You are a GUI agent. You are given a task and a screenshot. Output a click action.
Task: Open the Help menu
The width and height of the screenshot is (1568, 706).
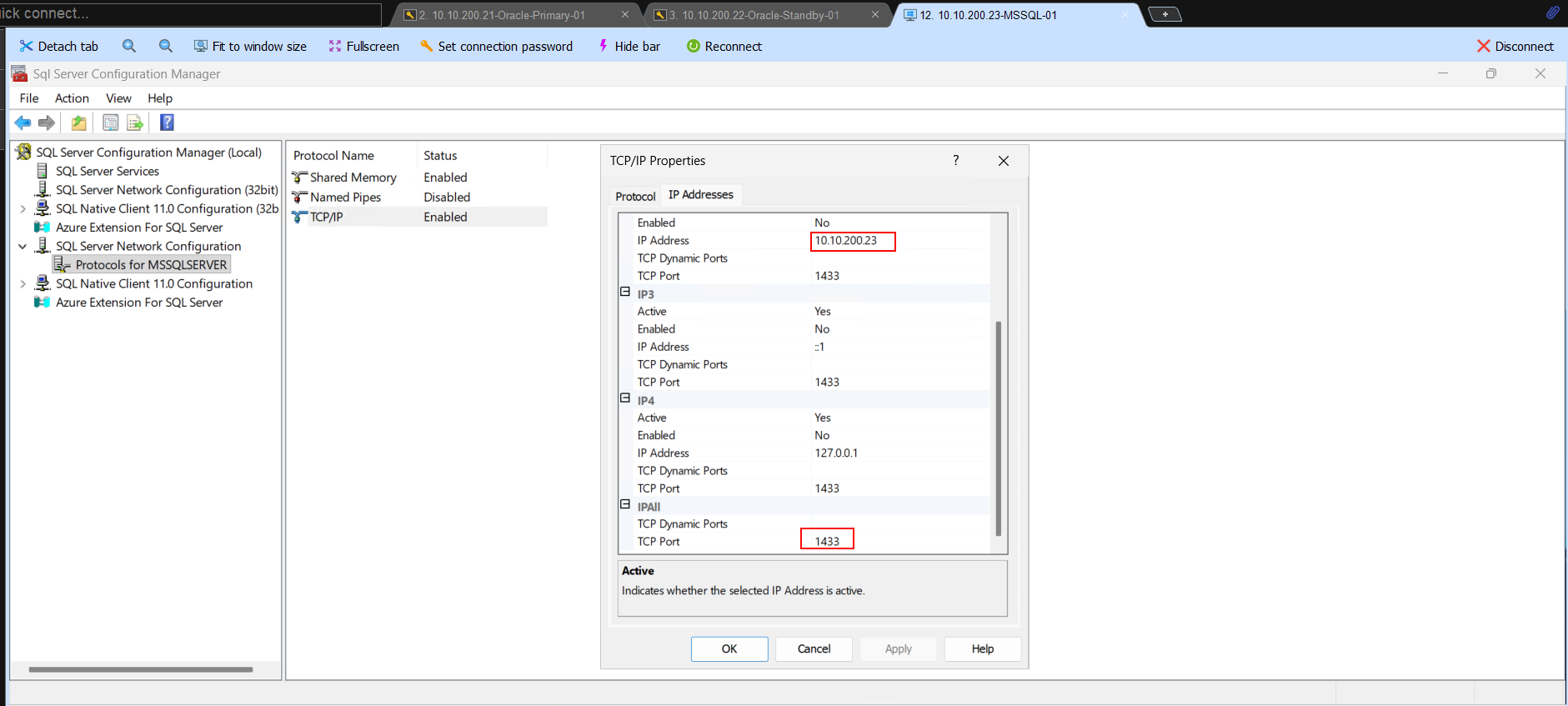(160, 98)
